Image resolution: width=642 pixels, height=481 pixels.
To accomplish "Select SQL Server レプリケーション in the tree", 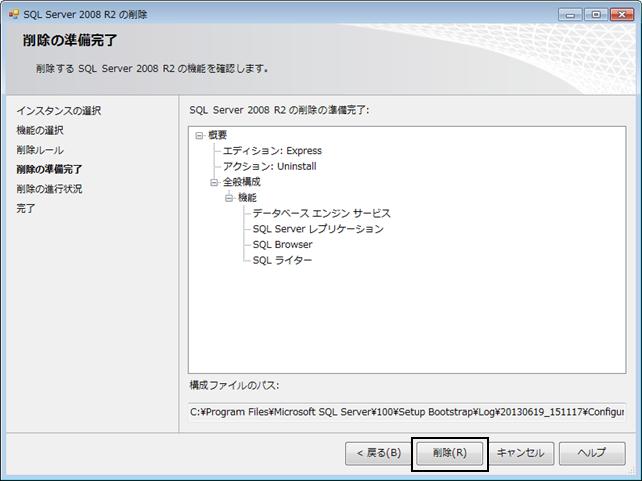I will pyautogui.click(x=318, y=229).
